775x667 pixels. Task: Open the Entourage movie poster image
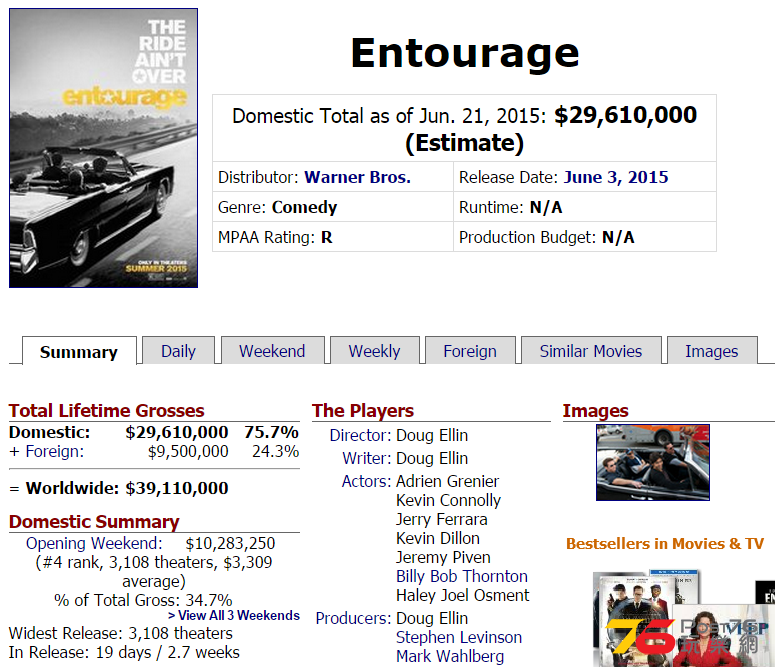pyautogui.click(x=103, y=148)
